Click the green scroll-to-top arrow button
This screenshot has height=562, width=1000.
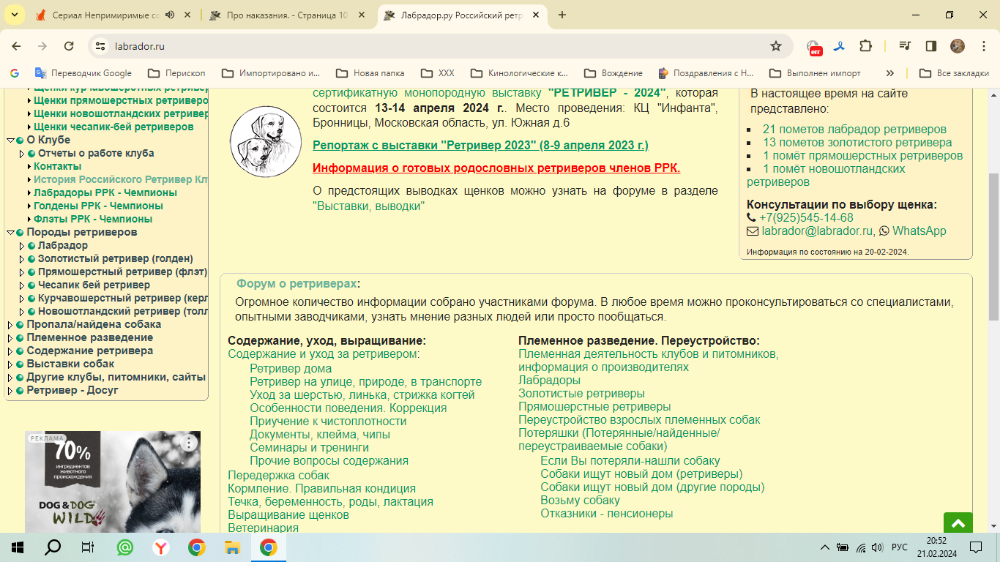click(958, 523)
